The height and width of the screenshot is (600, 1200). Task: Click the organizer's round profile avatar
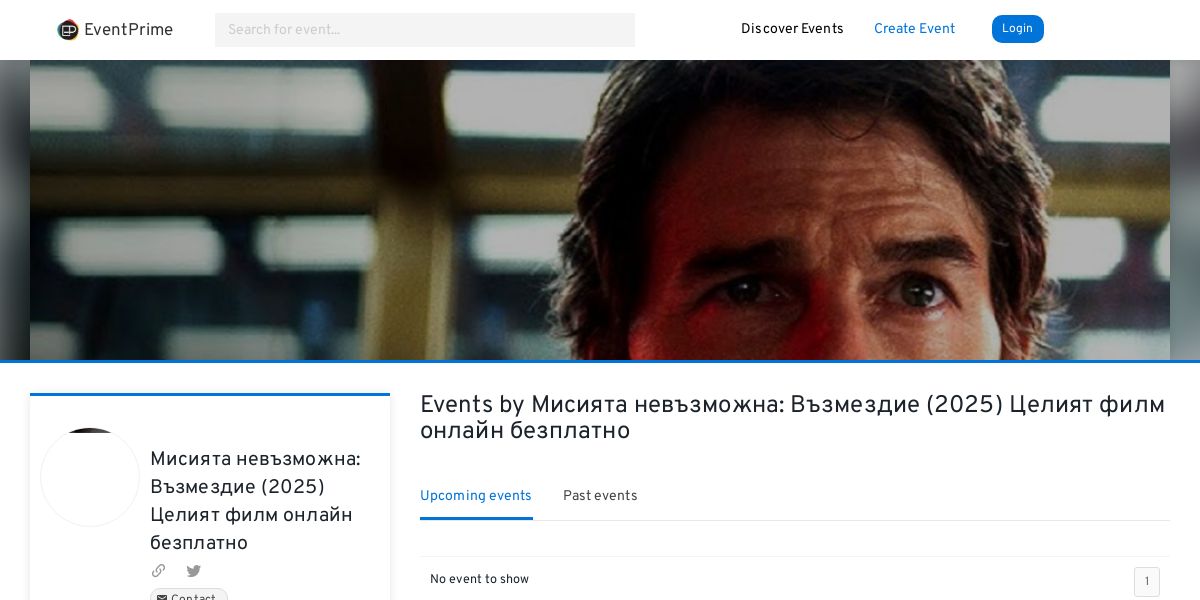[90, 477]
